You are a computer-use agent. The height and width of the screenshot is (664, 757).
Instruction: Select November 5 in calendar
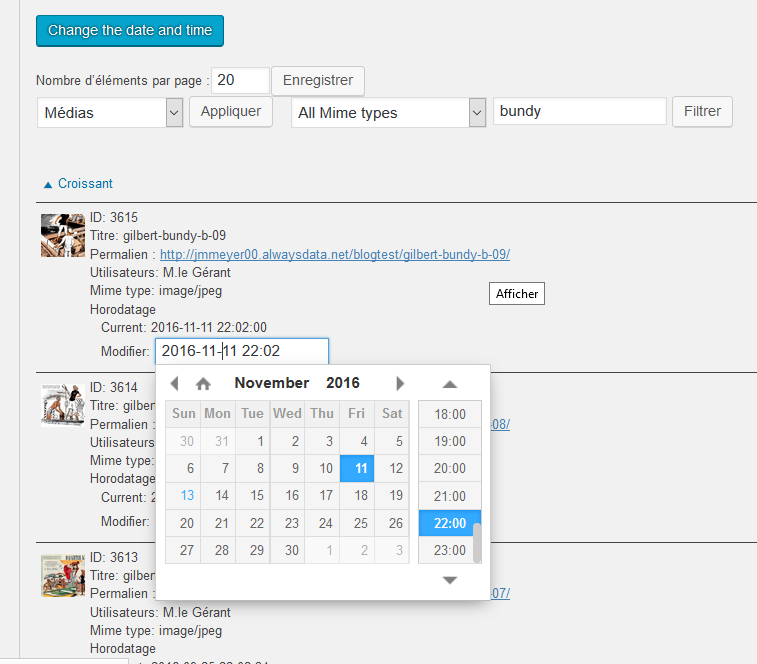[x=392, y=441]
